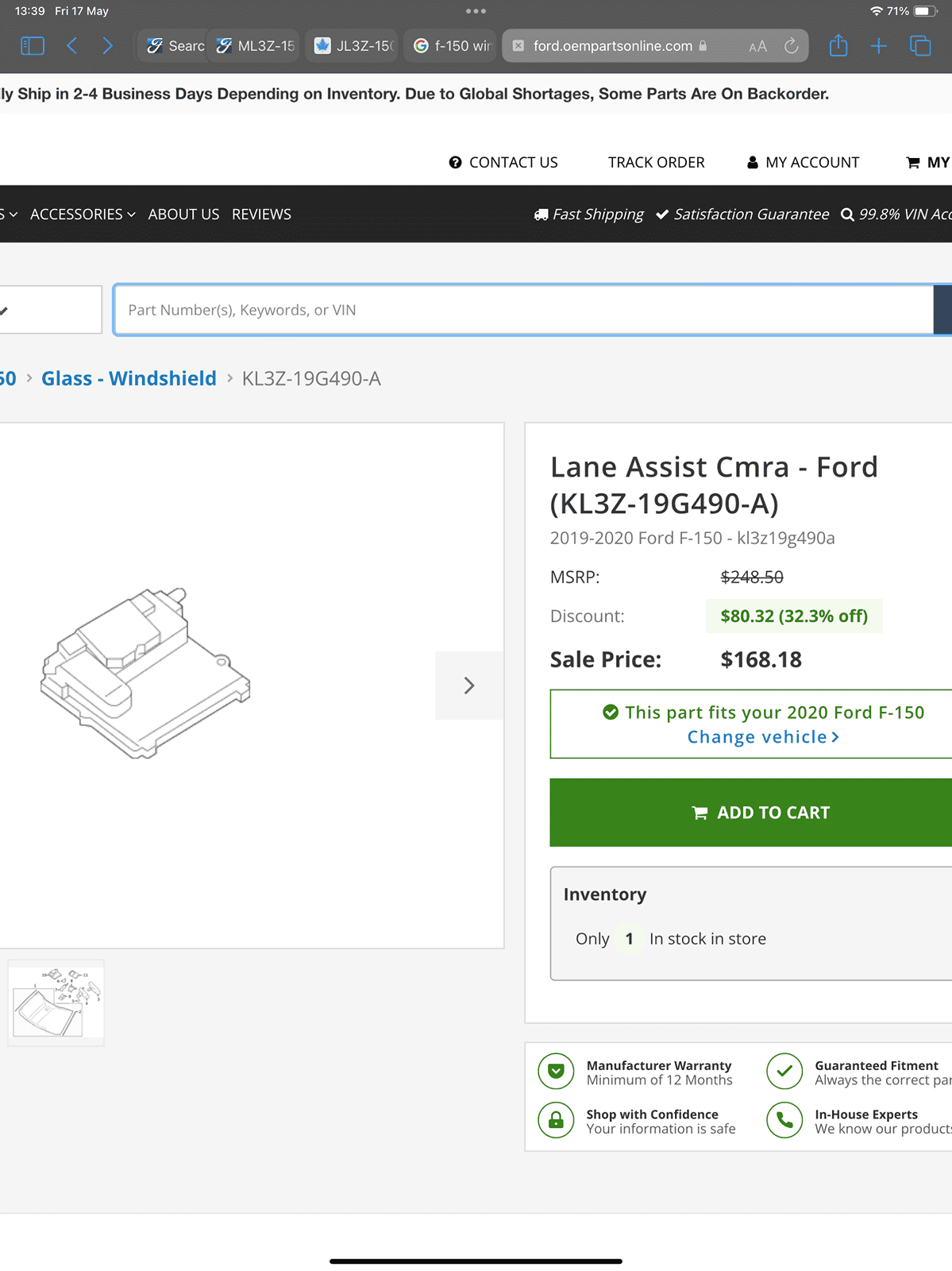Show next product image with chevron
This screenshot has width=952, height=1271.
[469, 686]
